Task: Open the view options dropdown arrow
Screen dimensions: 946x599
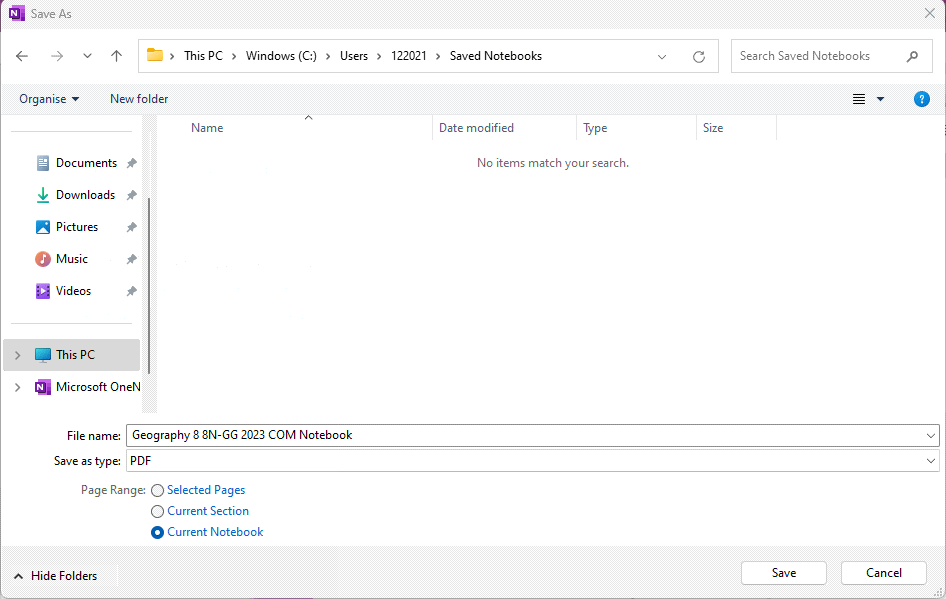Action: pyautogui.click(x=880, y=99)
